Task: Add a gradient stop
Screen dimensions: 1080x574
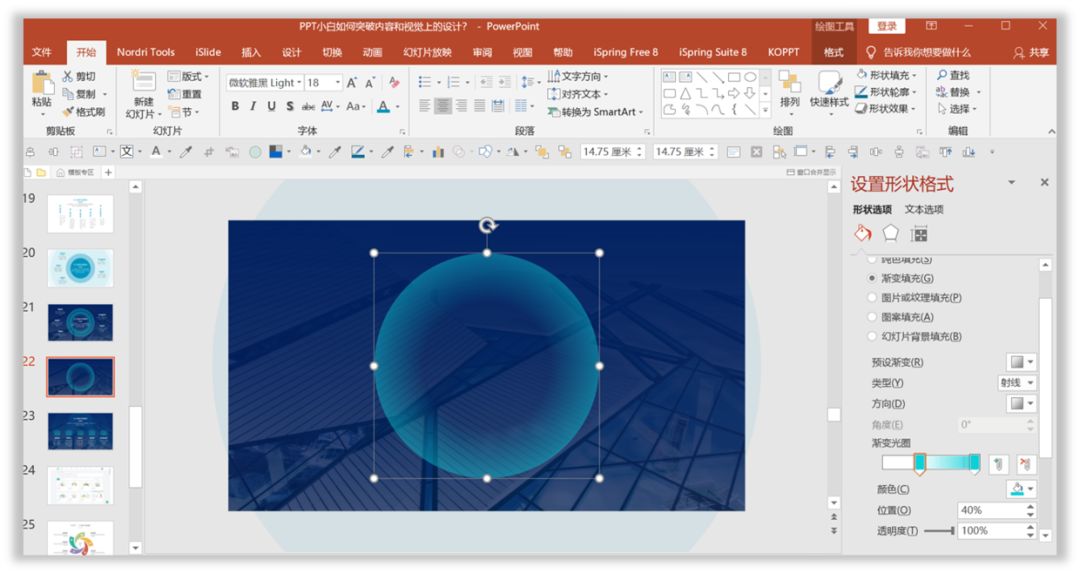Action: pyautogui.click(x=999, y=464)
